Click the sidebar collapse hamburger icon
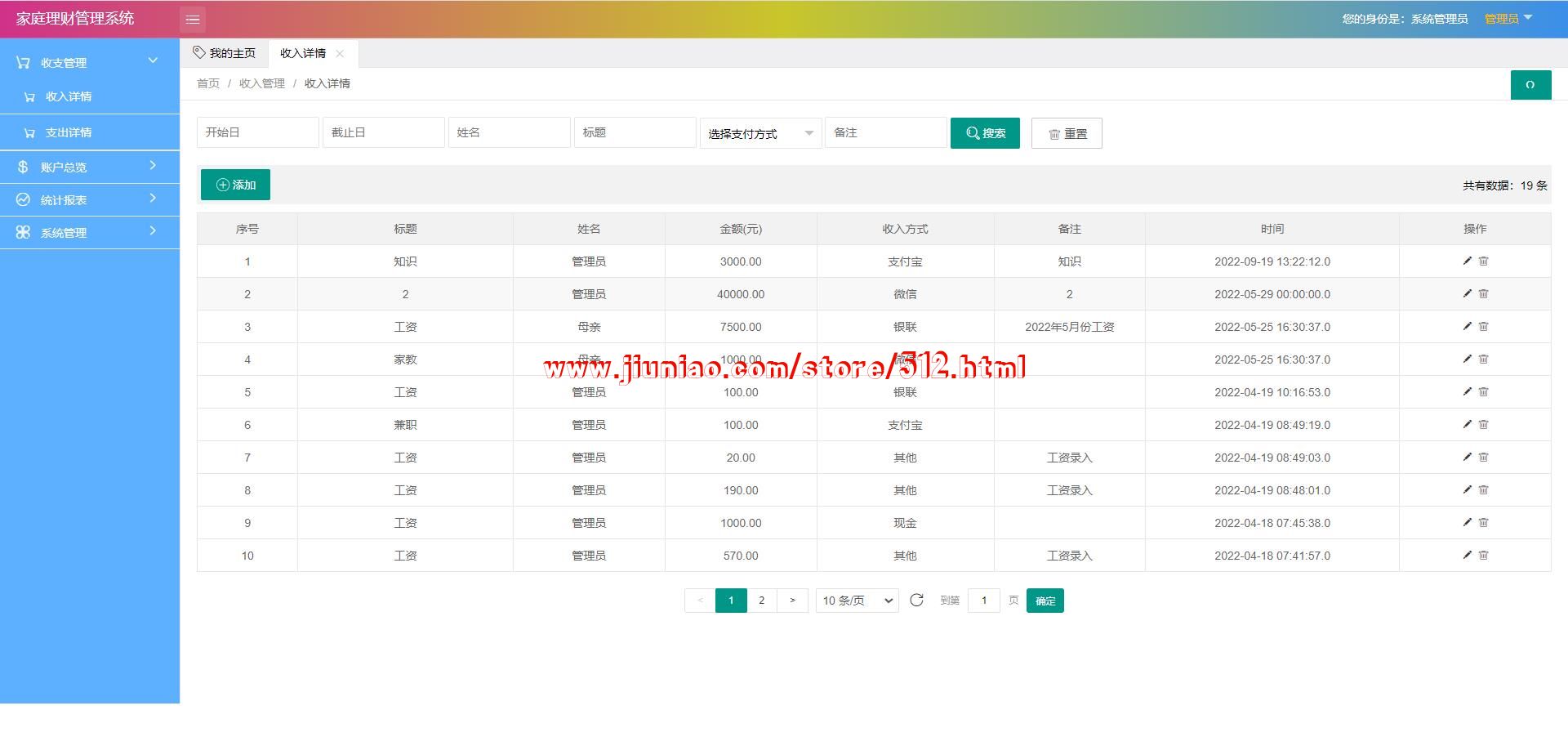This screenshot has height=737, width=1568. tap(193, 20)
